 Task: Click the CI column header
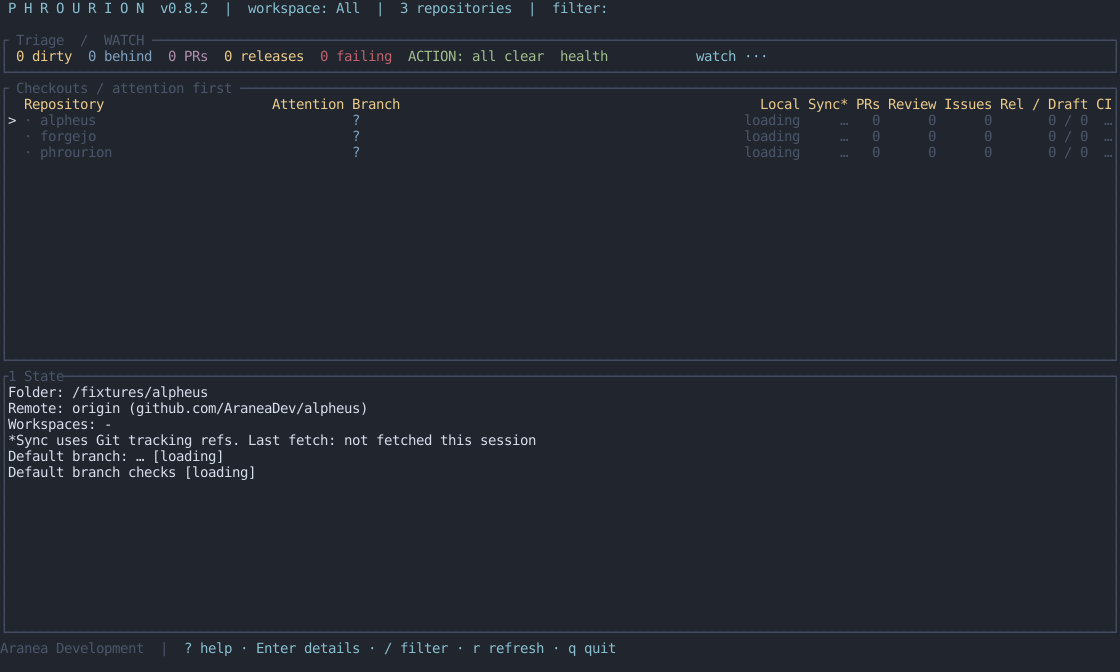coord(1104,104)
